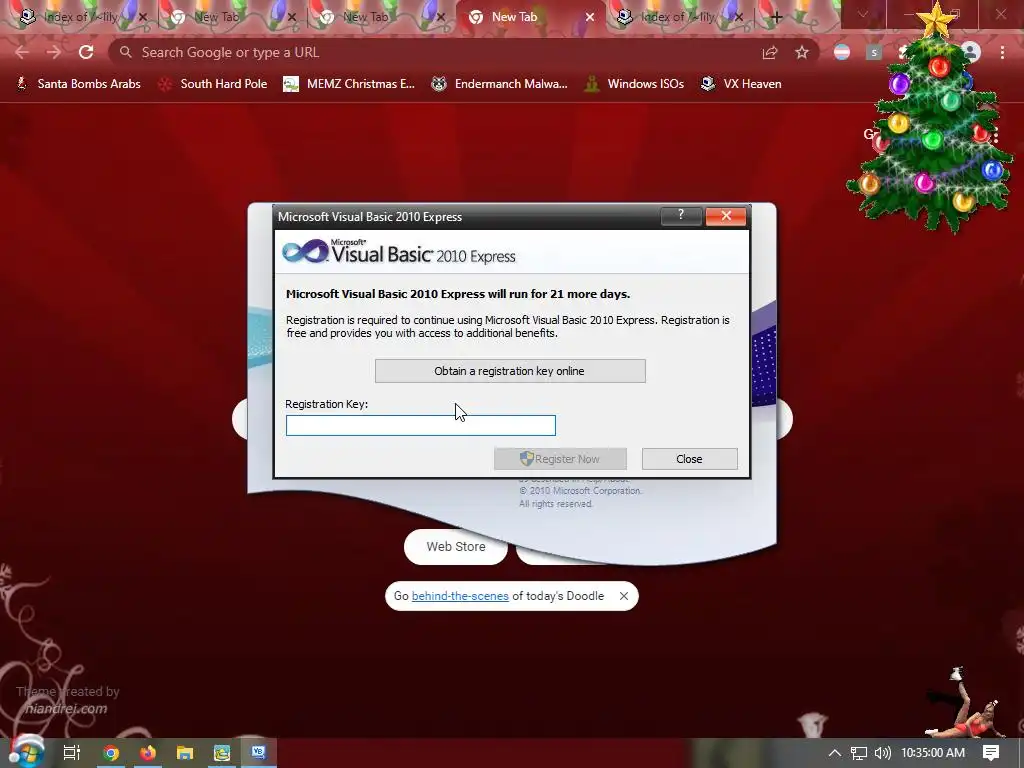Open a new tab with the plus button
Viewport: 1024px width, 768px height.
pos(776,17)
